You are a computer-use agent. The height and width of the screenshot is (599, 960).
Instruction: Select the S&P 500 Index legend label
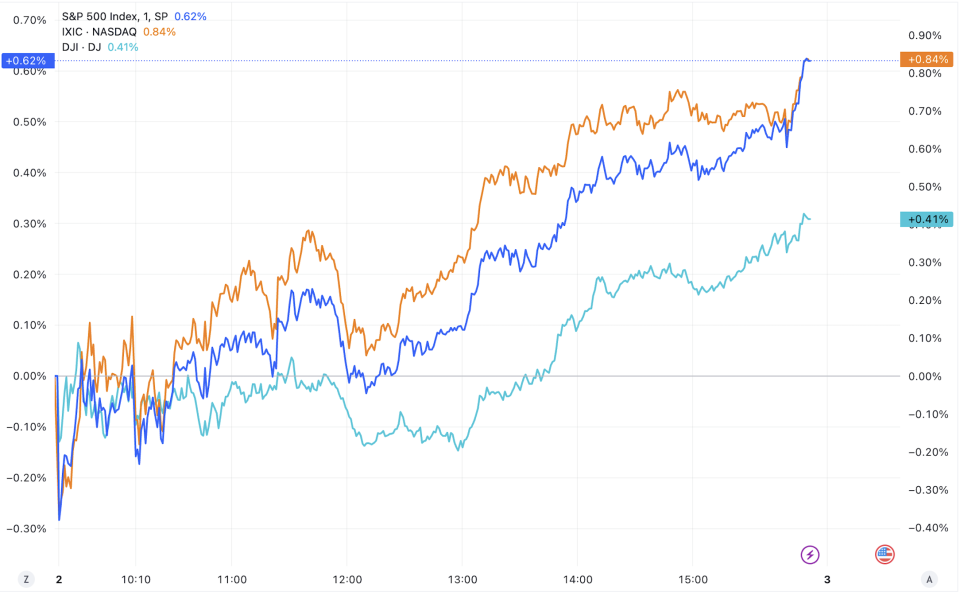click(114, 17)
